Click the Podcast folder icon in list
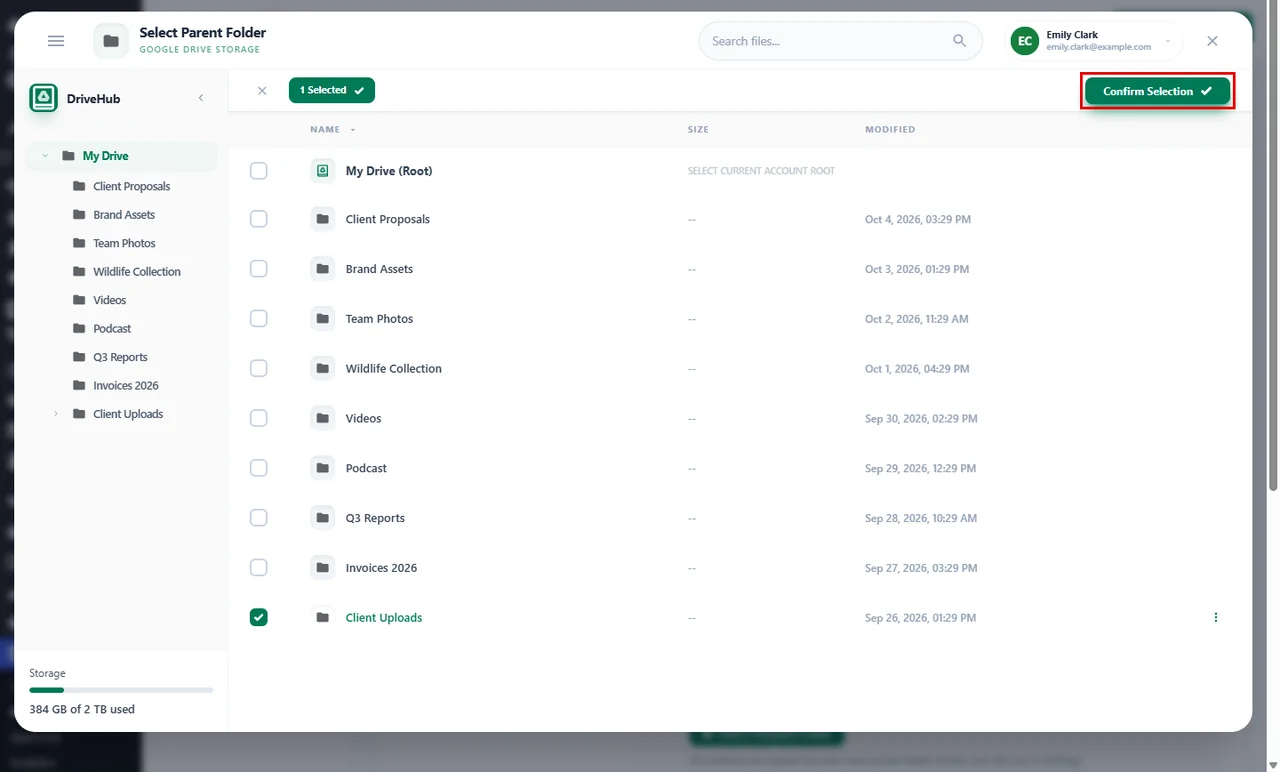This screenshot has height=772, width=1280. pyautogui.click(x=322, y=468)
